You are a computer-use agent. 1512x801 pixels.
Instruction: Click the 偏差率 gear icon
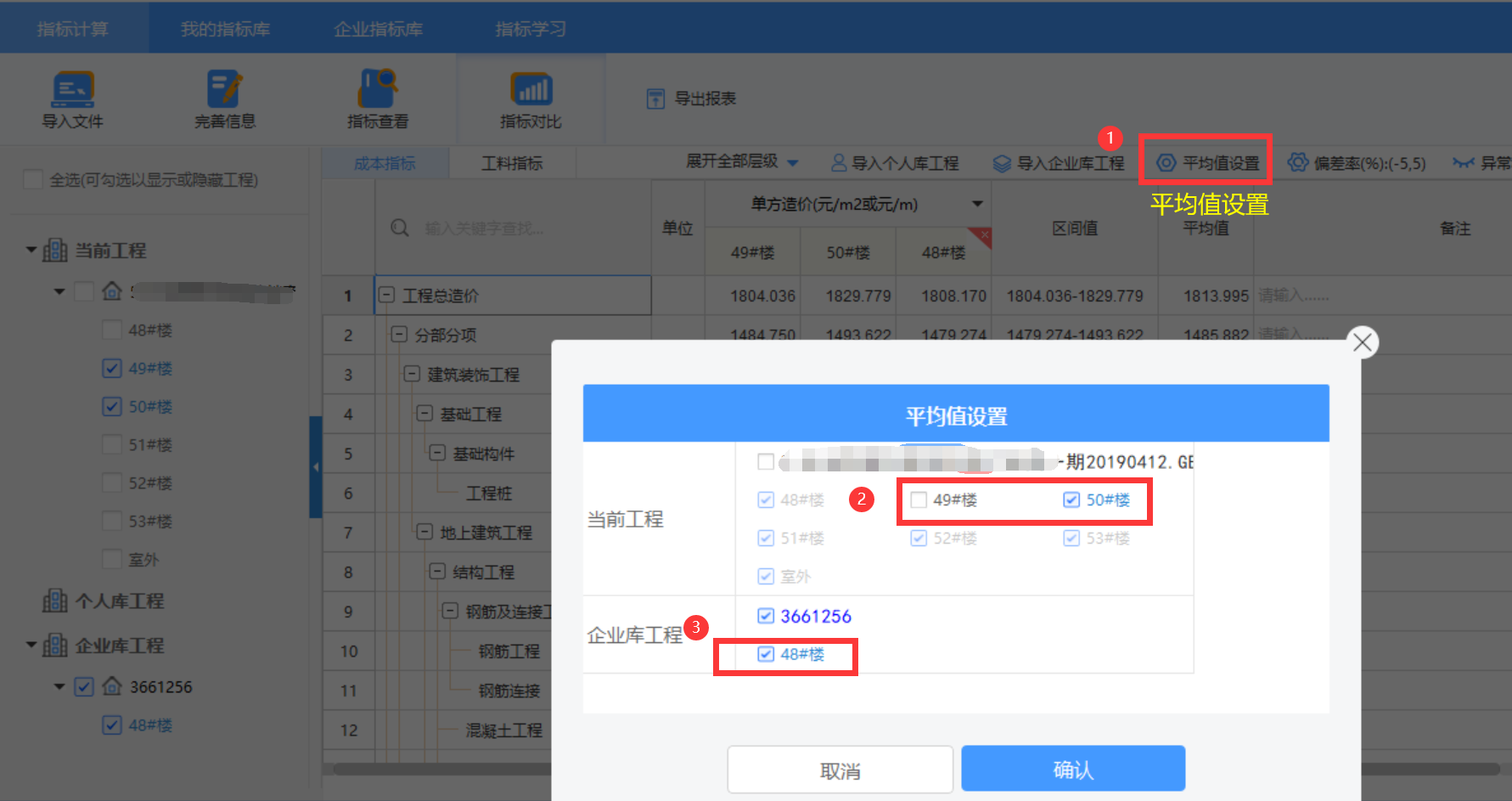coord(1298,162)
